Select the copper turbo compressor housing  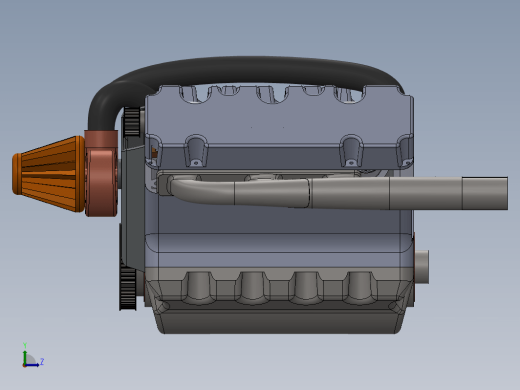pos(101,173)
